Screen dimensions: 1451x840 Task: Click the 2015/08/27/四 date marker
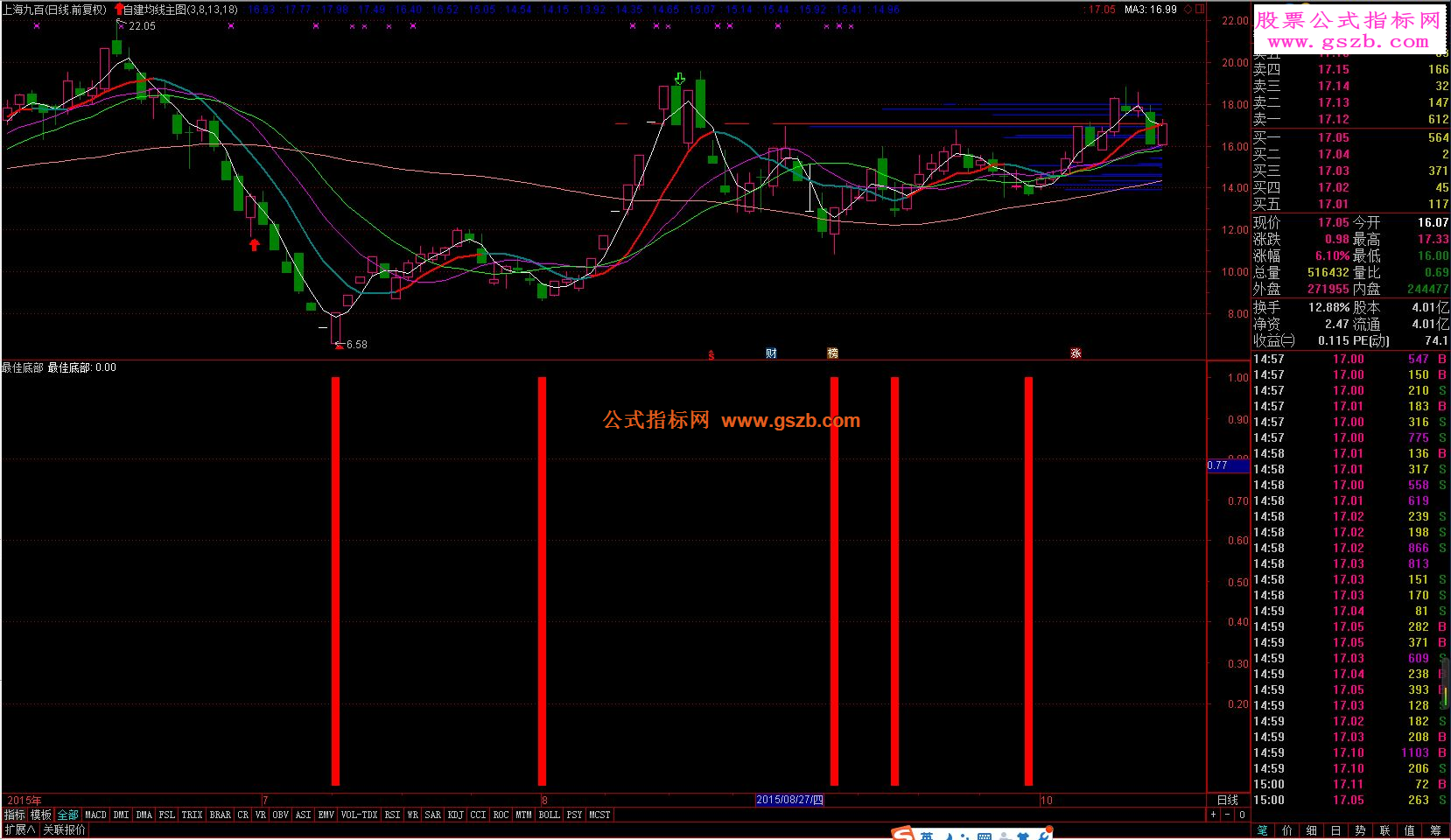click(x=789, y=800)
